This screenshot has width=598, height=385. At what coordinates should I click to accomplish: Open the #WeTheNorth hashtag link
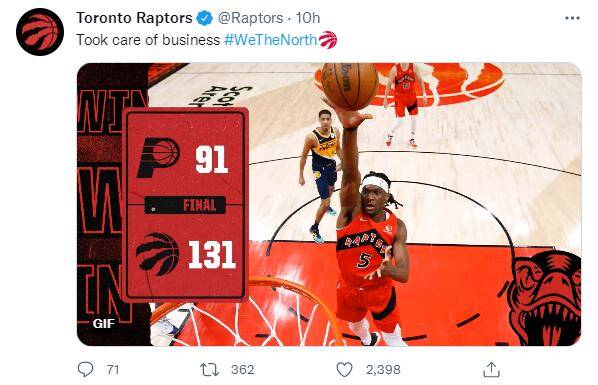(271, 40)
